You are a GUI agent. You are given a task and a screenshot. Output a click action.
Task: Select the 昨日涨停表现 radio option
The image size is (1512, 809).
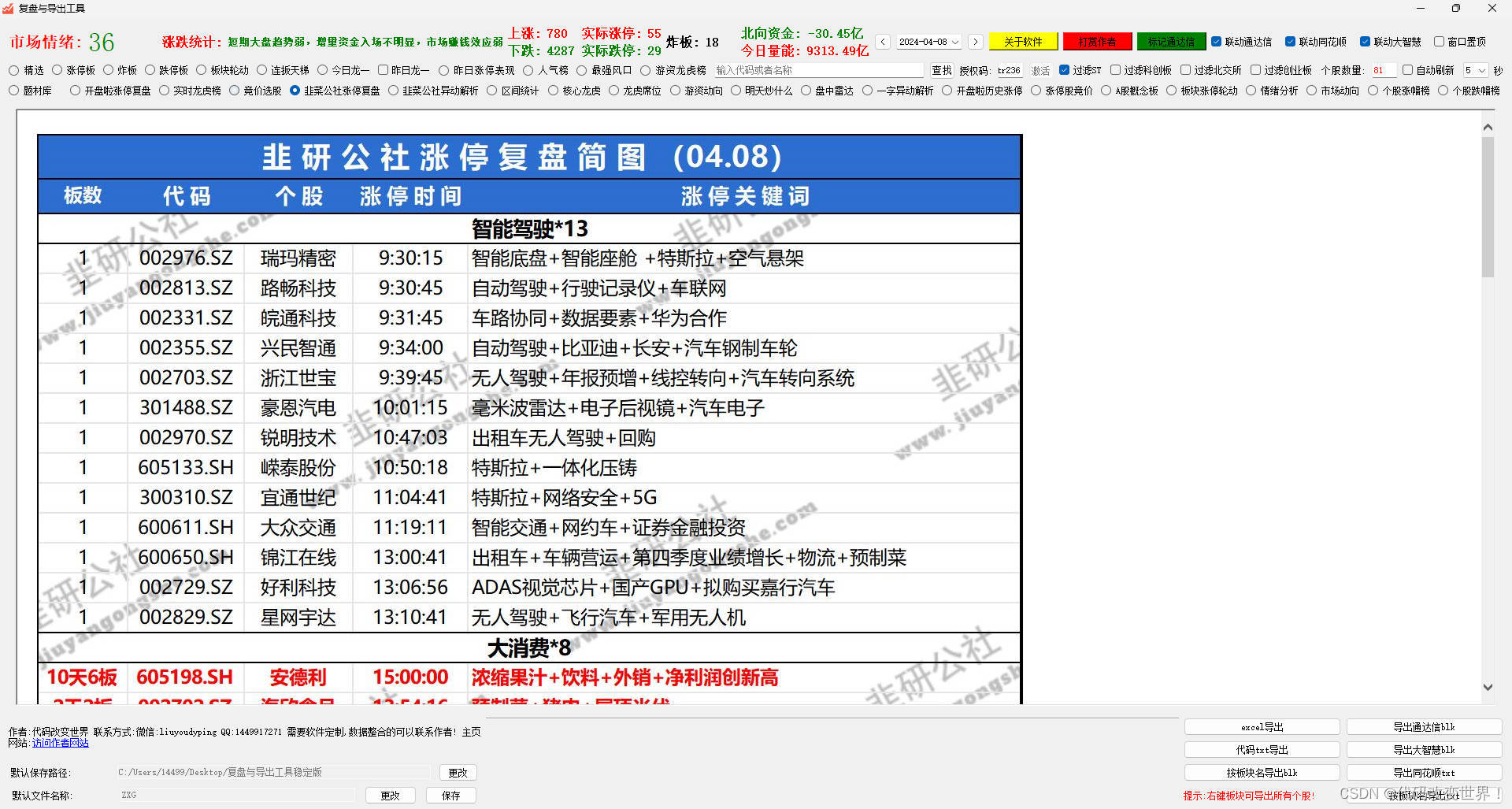[444, 70]
